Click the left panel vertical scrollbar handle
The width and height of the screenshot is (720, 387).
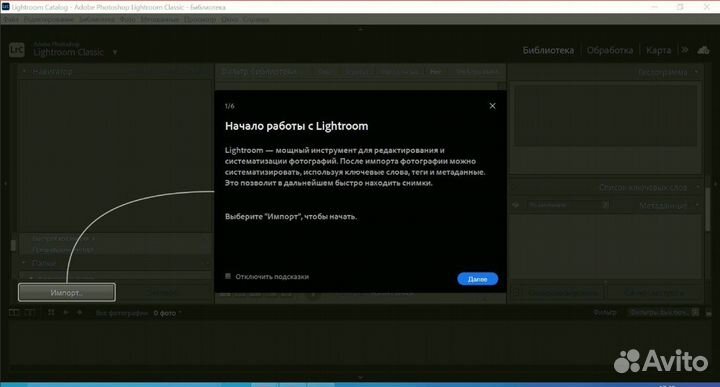point(13,246)
